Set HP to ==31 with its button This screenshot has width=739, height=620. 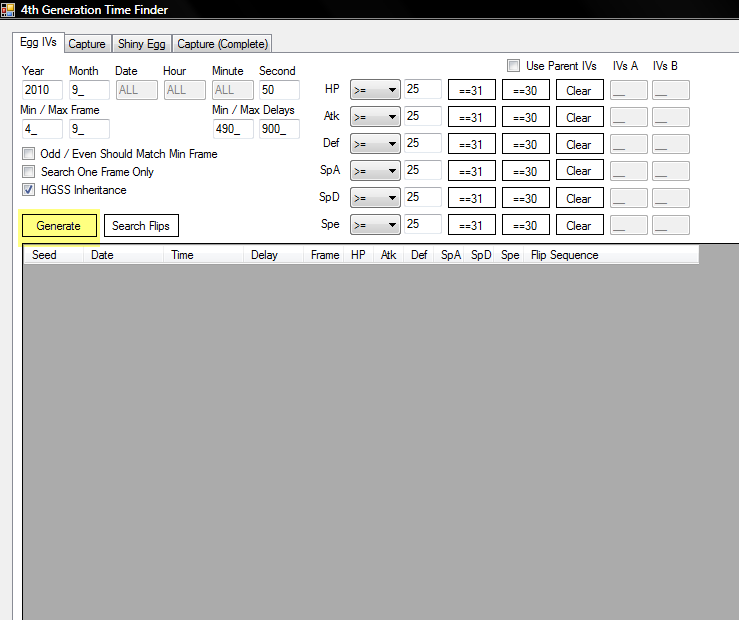click(x=471, y=90)
